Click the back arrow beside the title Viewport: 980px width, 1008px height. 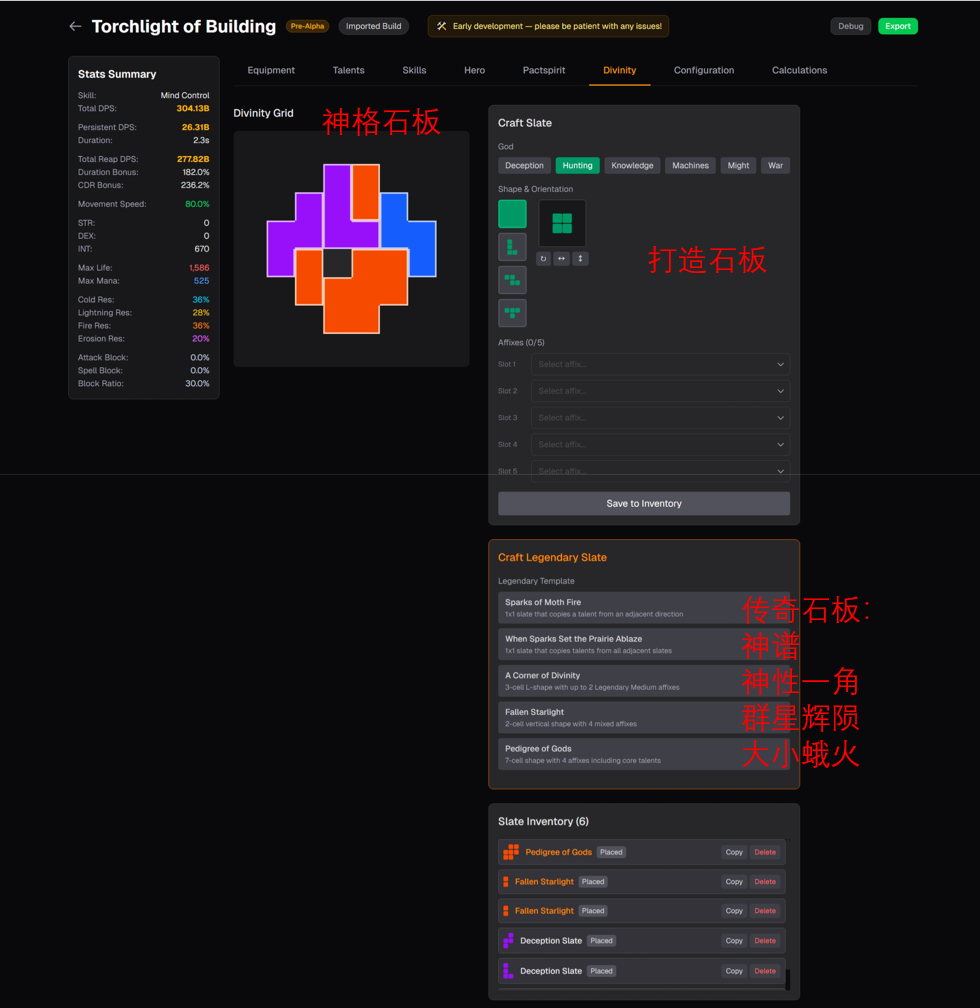[x=75, y=27]
